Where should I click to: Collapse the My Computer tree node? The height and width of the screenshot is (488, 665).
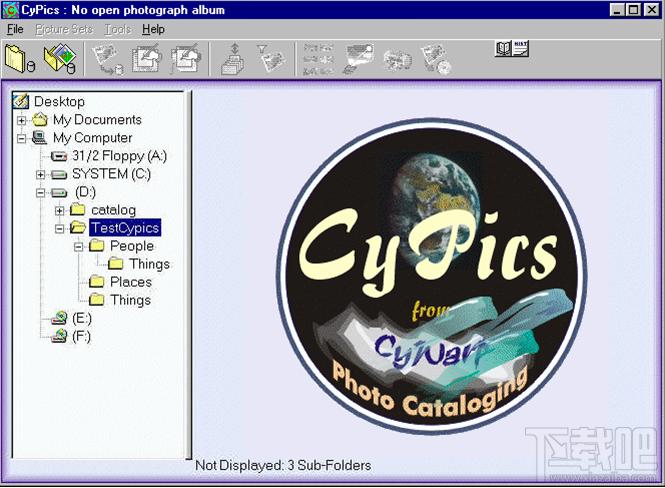click(x=21, y=138)
